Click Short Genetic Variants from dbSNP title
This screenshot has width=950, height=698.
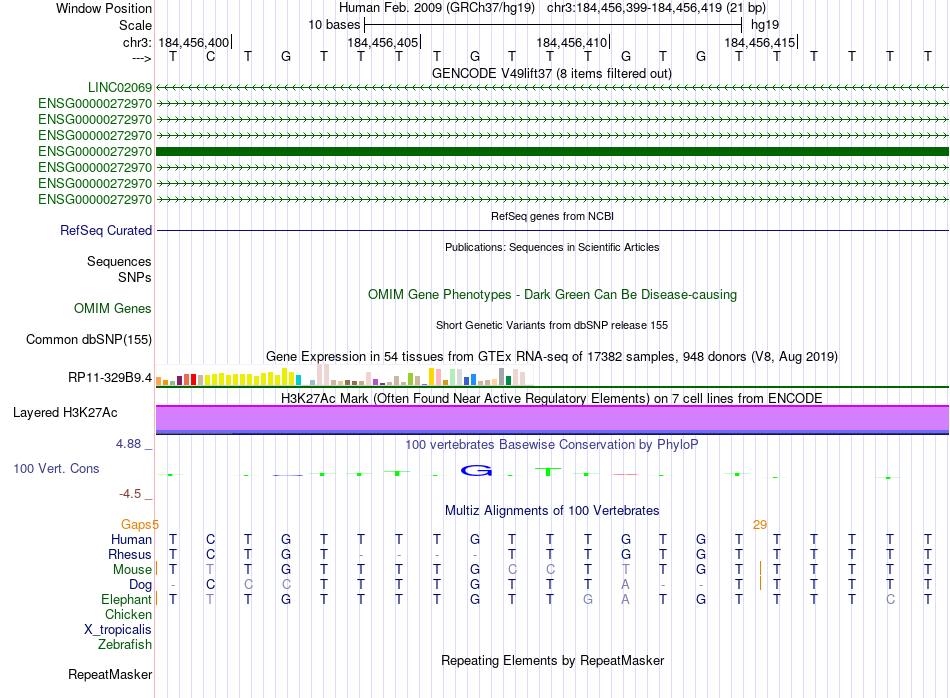(552, 325)
